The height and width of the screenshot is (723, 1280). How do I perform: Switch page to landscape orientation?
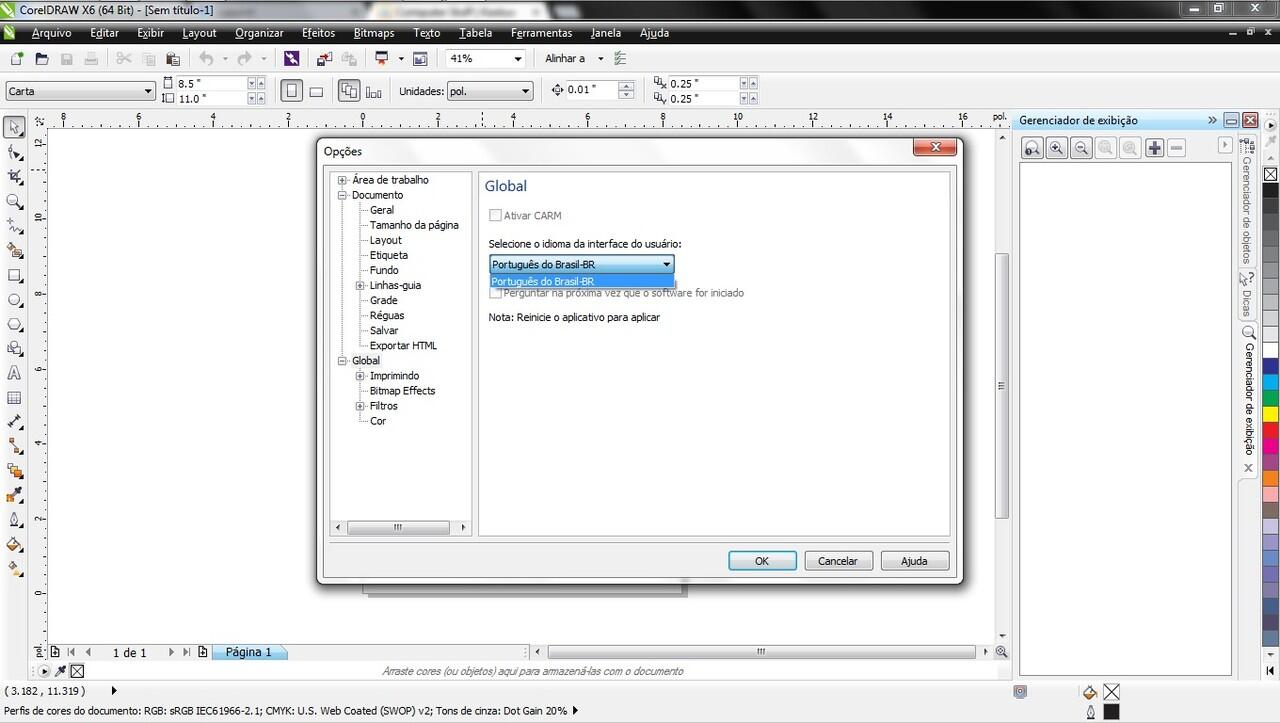click(x=316, y=91)
